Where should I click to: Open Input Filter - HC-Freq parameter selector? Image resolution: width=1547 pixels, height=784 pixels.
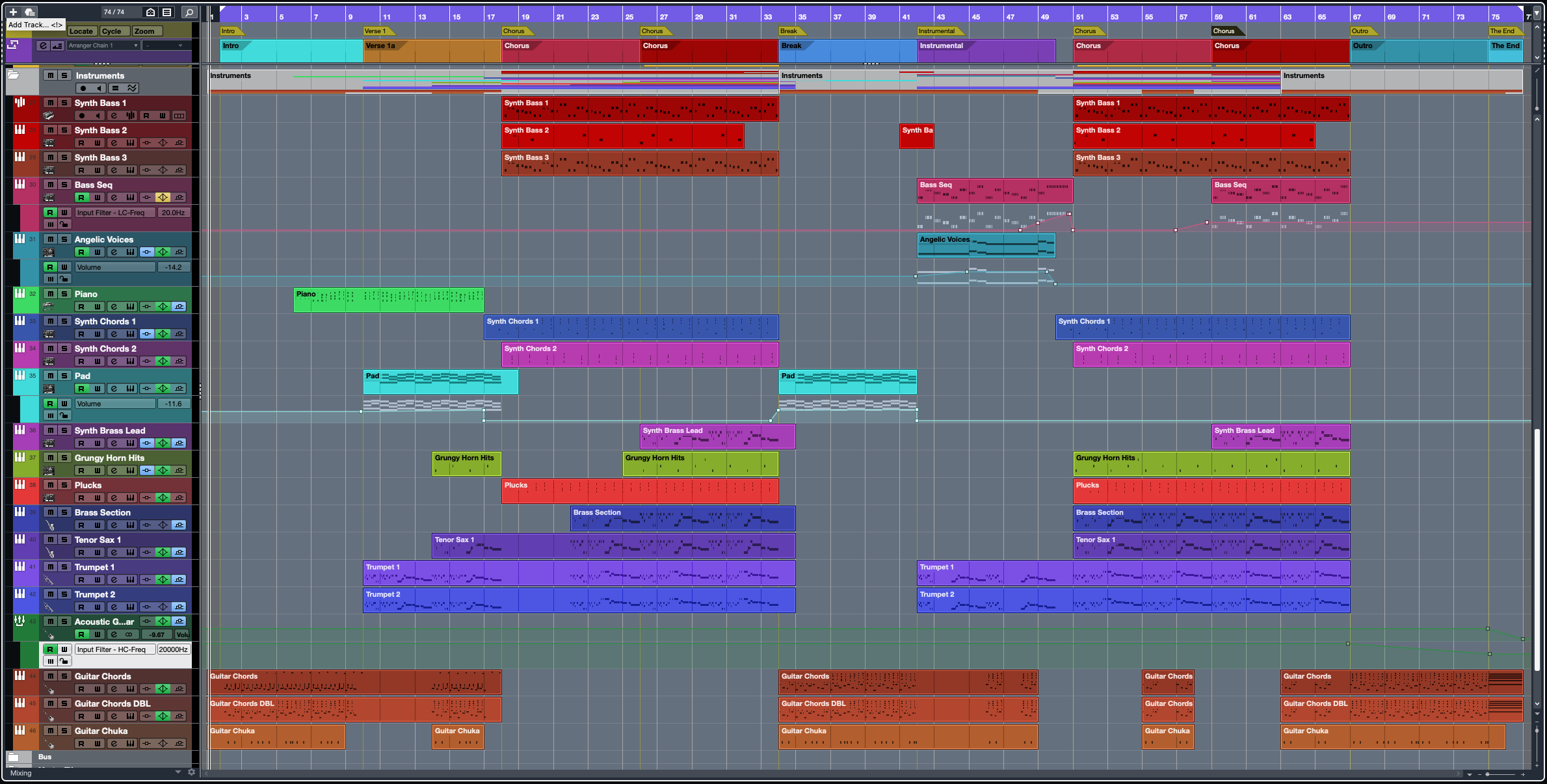[x=115, y=649]
